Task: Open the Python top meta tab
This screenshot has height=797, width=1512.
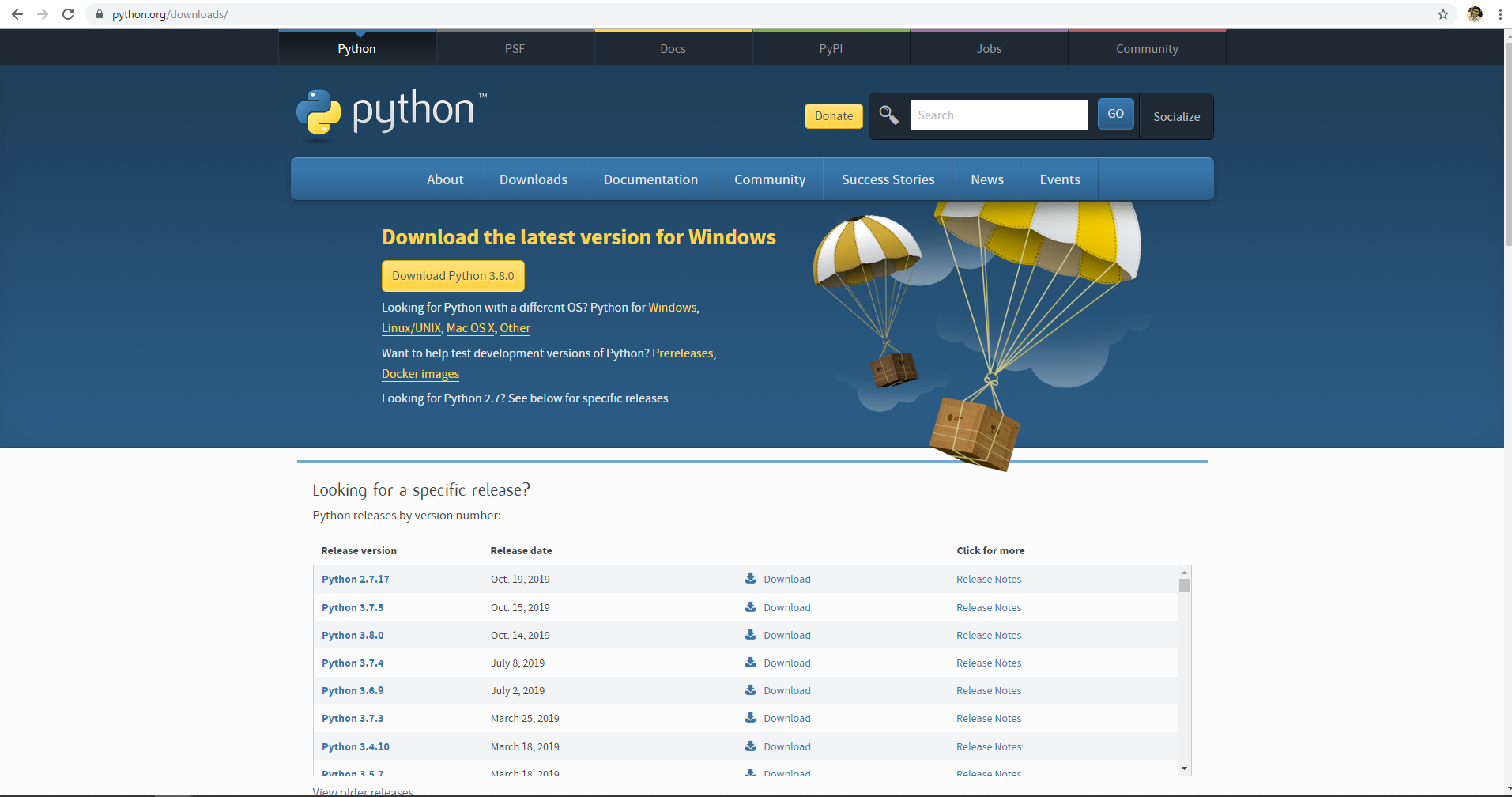Action: click(357, 48)
